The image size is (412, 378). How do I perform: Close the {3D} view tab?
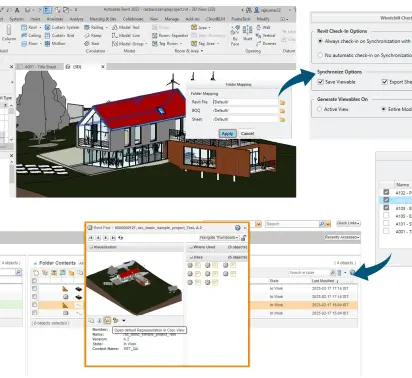coord(103,67)
